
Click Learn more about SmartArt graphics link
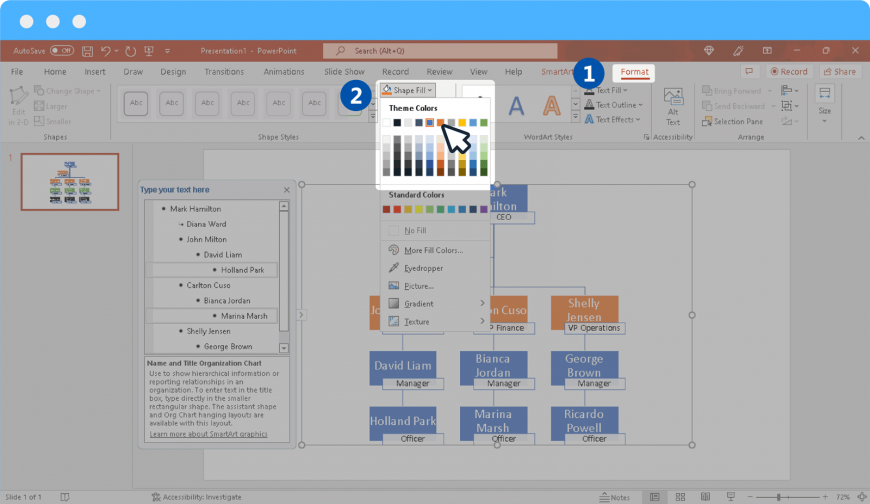point(208,434)
